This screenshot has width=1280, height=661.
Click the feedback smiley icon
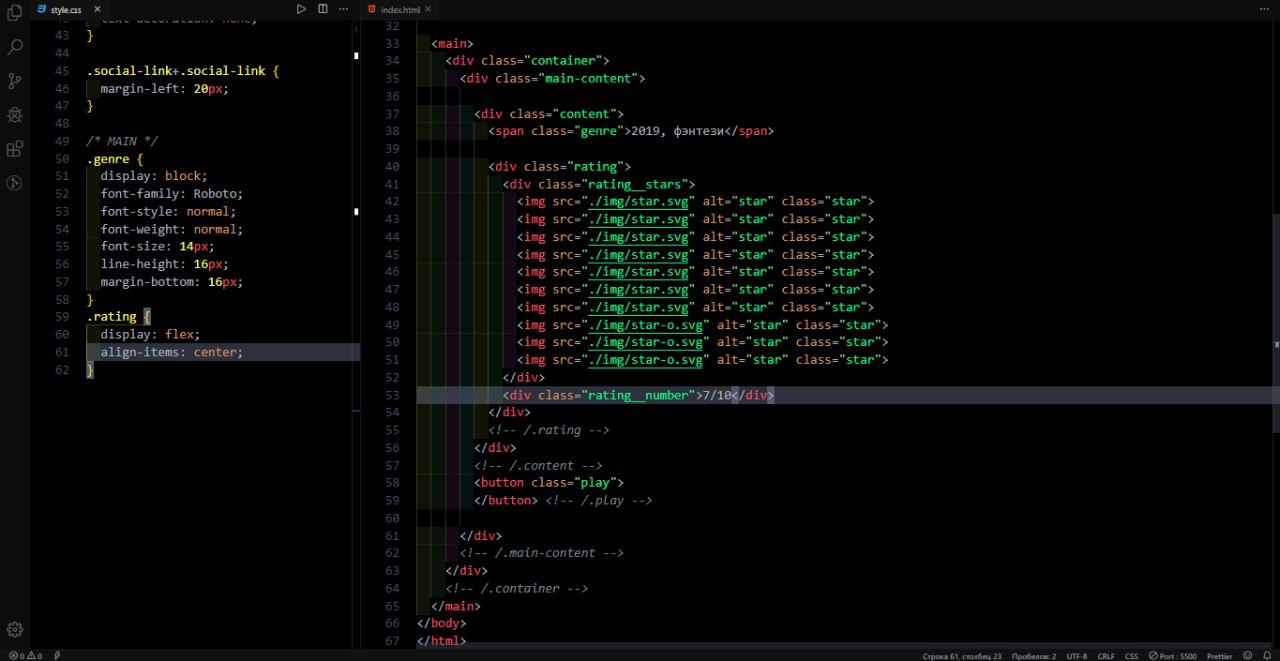(x=1248, y=656)
